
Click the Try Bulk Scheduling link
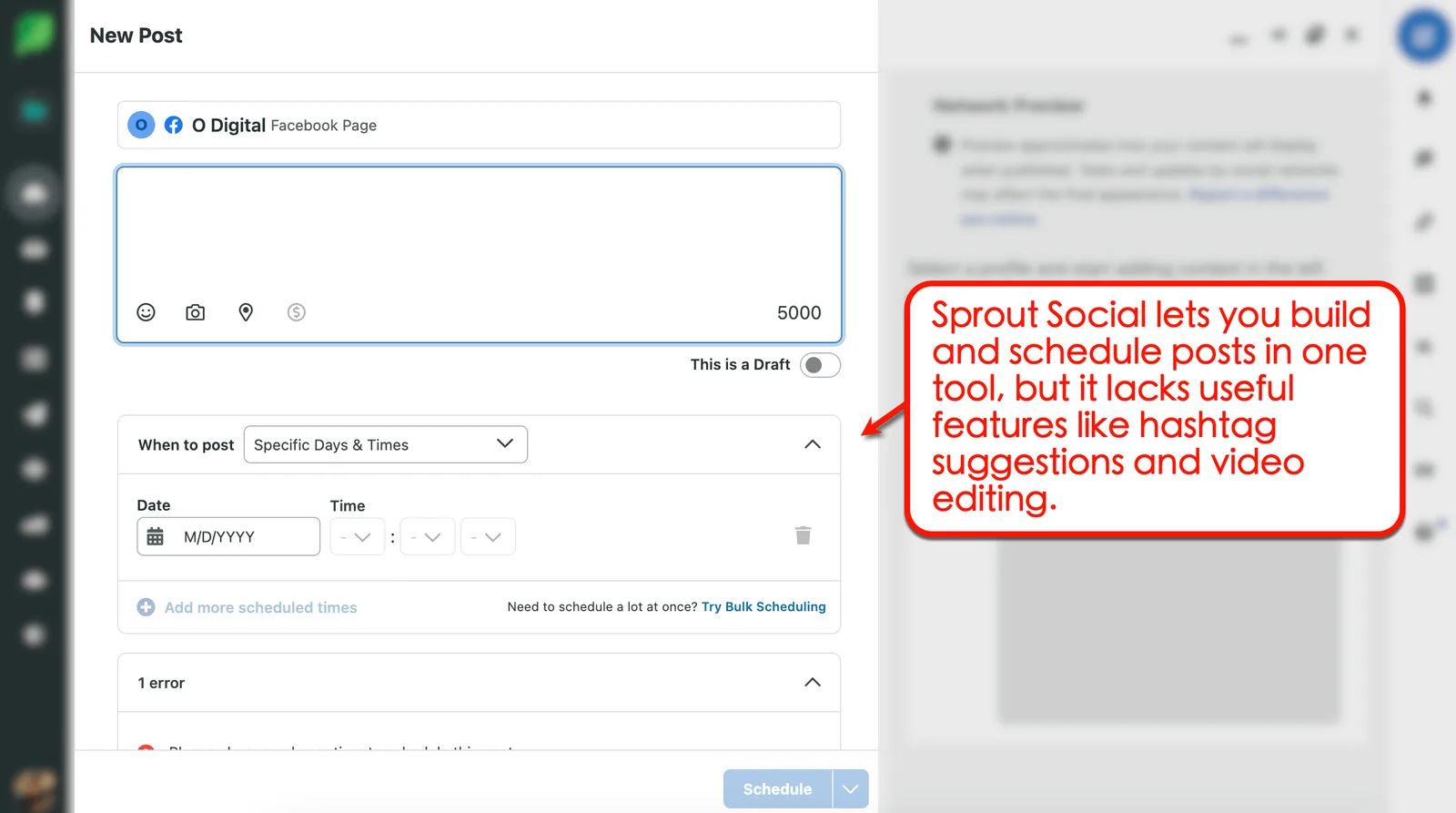[763, 606]
